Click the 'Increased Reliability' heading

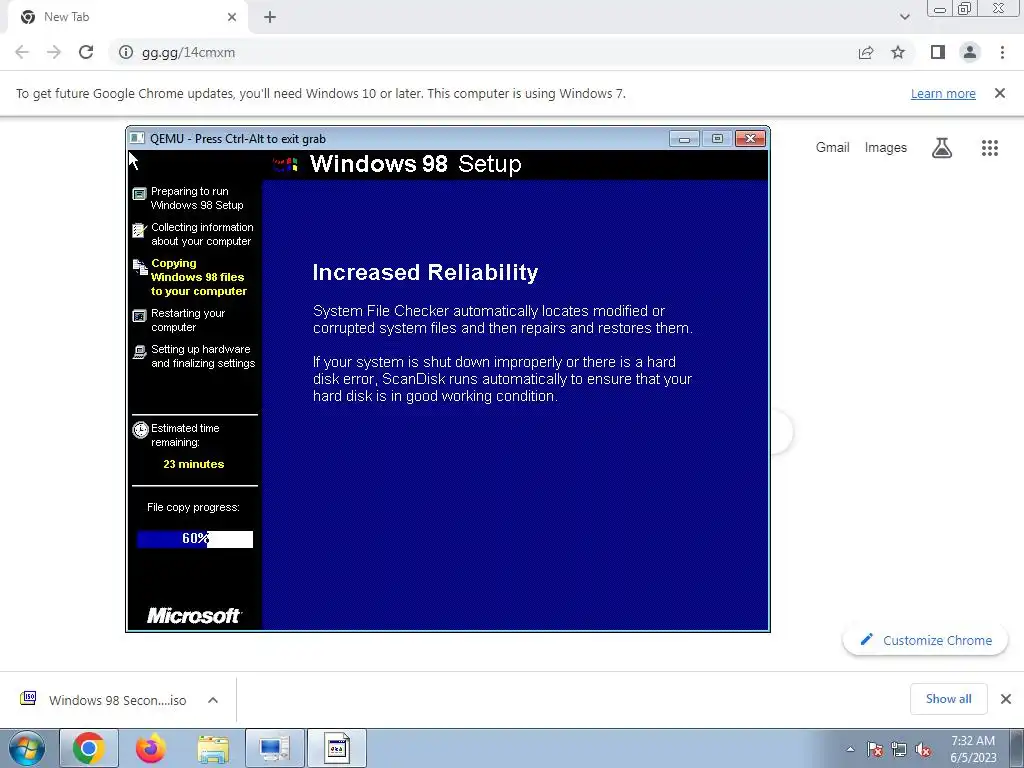425,272
